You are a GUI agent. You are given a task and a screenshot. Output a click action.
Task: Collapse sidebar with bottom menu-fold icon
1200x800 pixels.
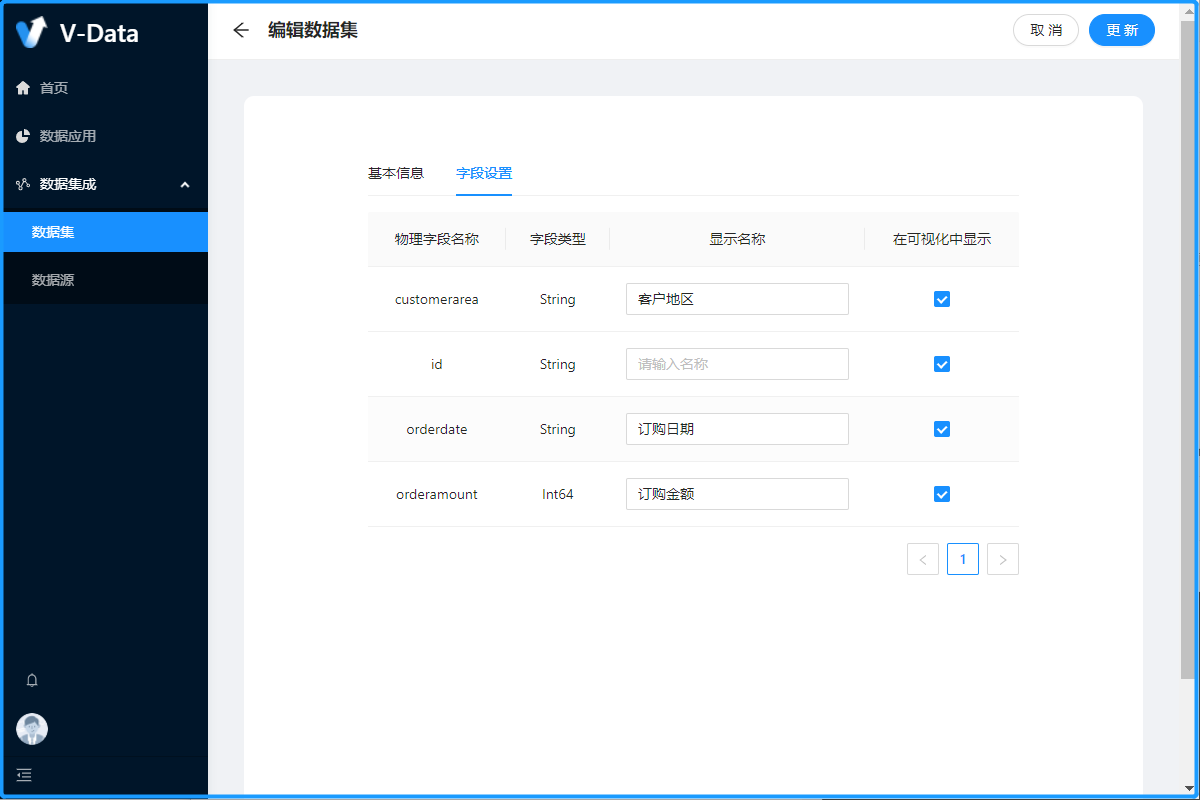24,774
